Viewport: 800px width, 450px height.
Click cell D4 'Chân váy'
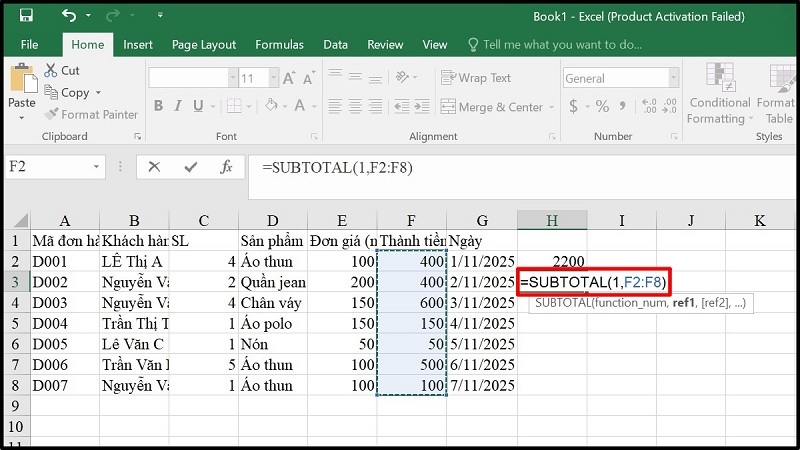point(273,303)
